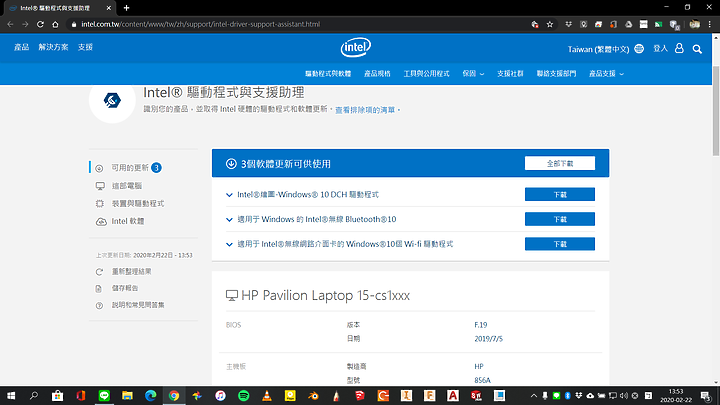720x405 pixels.
Task: Launch Blender from the taskbar
Action: (x=313, y=395)
